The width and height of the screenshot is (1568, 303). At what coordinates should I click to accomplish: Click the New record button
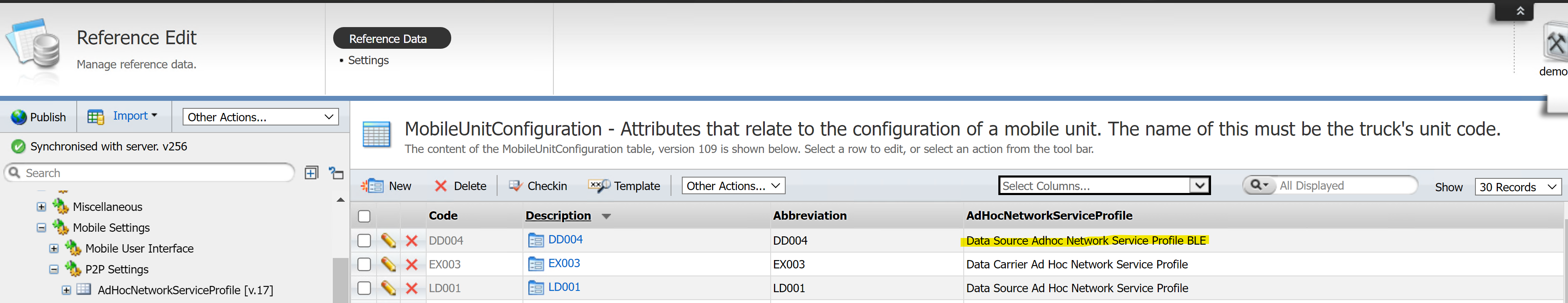tap(387, 186)
